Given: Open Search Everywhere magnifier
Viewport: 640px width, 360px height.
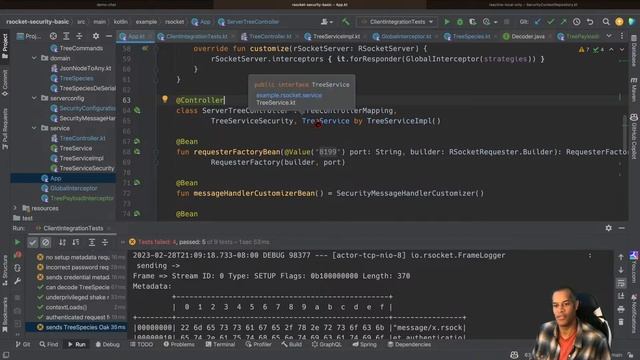Looking at the screenshot, I should click(x=606, y=22).
